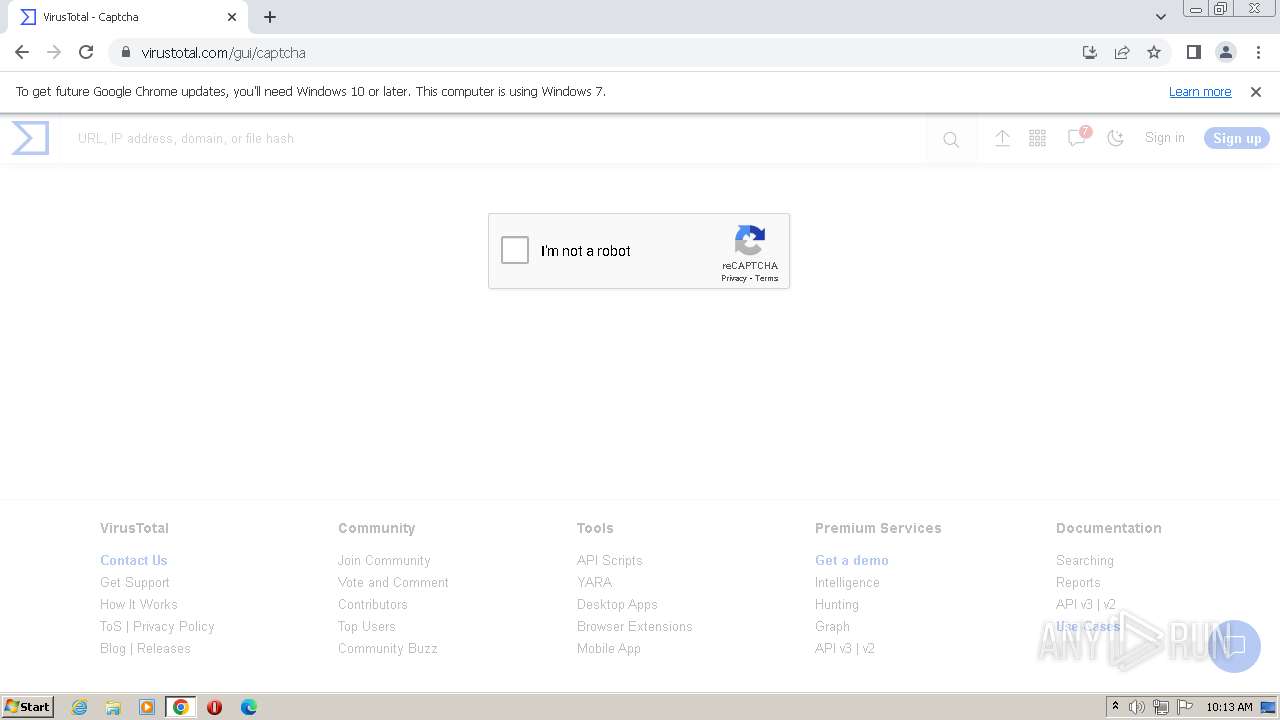
Task: Open the Chrome profile avatar icon
Action: click(1226, 52)
